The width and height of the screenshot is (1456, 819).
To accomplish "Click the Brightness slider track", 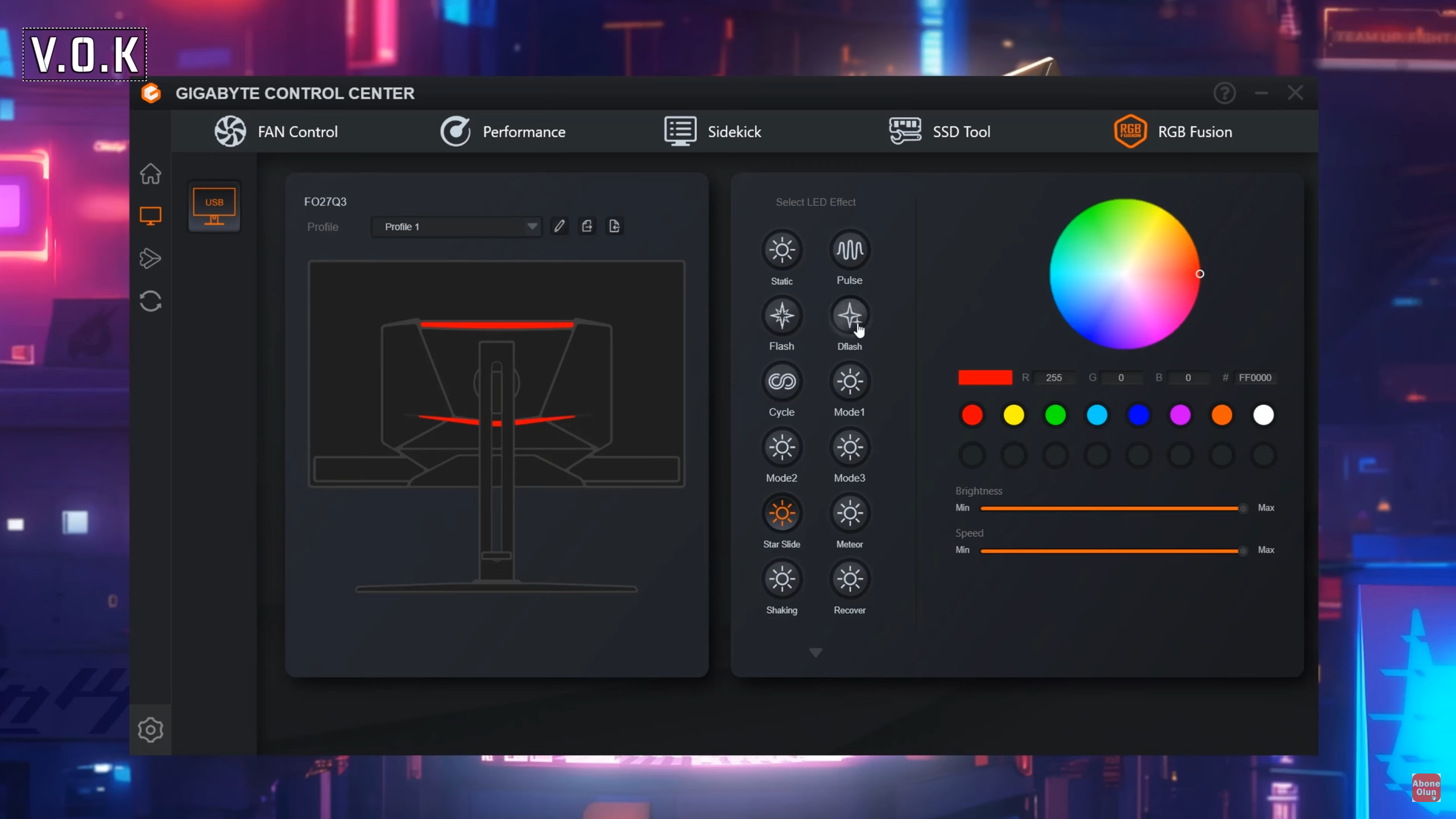I will coord(1114,508).
